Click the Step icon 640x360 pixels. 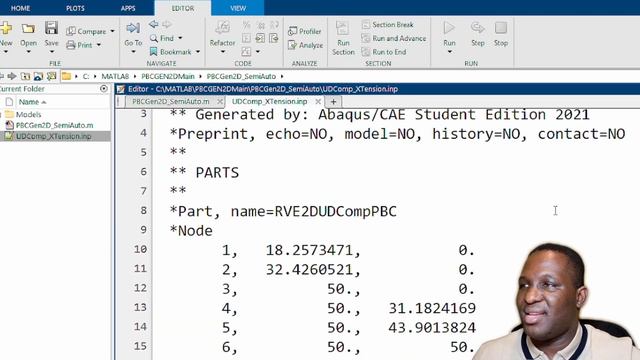click(x=478, y=28)
